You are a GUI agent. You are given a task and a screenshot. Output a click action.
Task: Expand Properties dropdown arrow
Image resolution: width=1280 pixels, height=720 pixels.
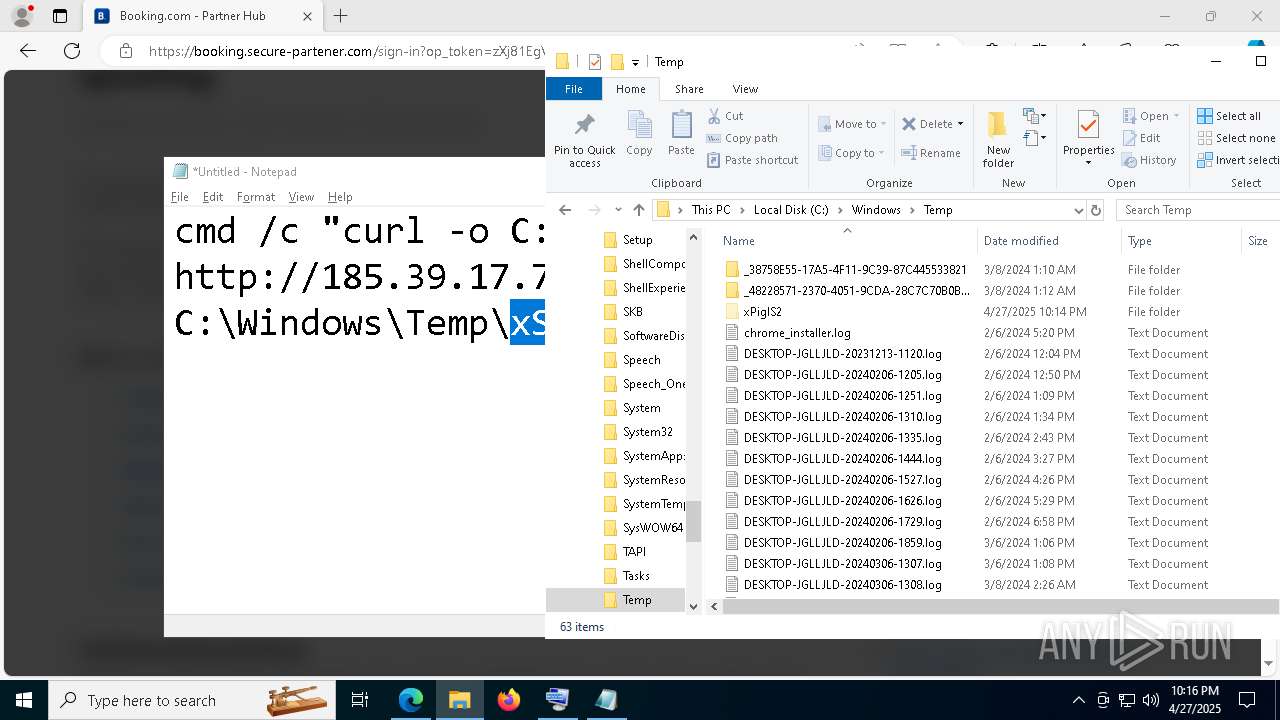[x=1088, y=163]
